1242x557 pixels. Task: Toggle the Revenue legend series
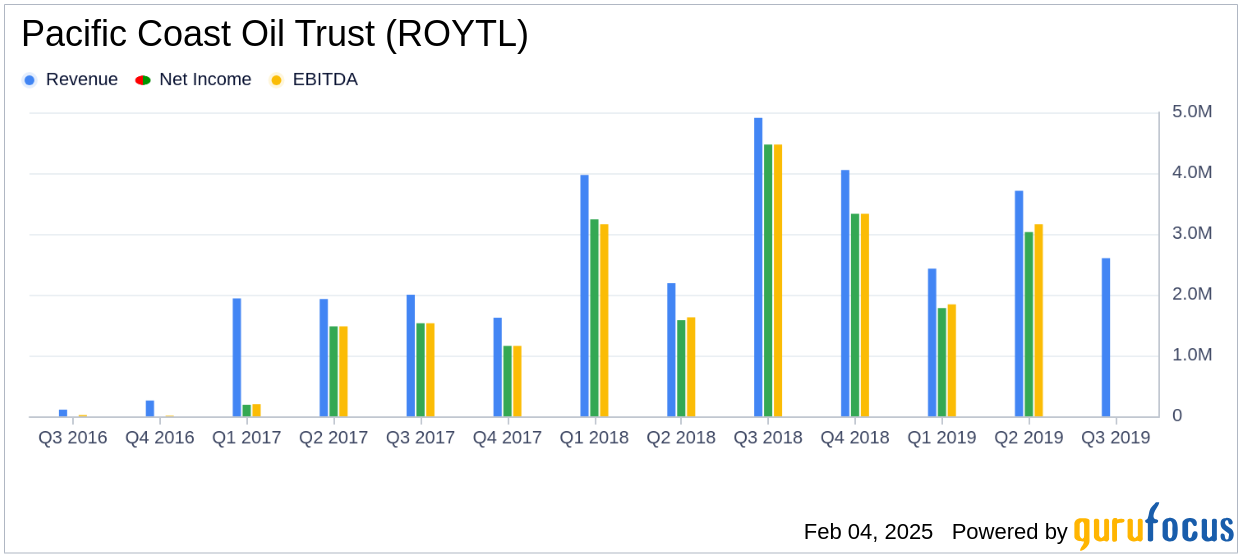click(x=81, y=80)
